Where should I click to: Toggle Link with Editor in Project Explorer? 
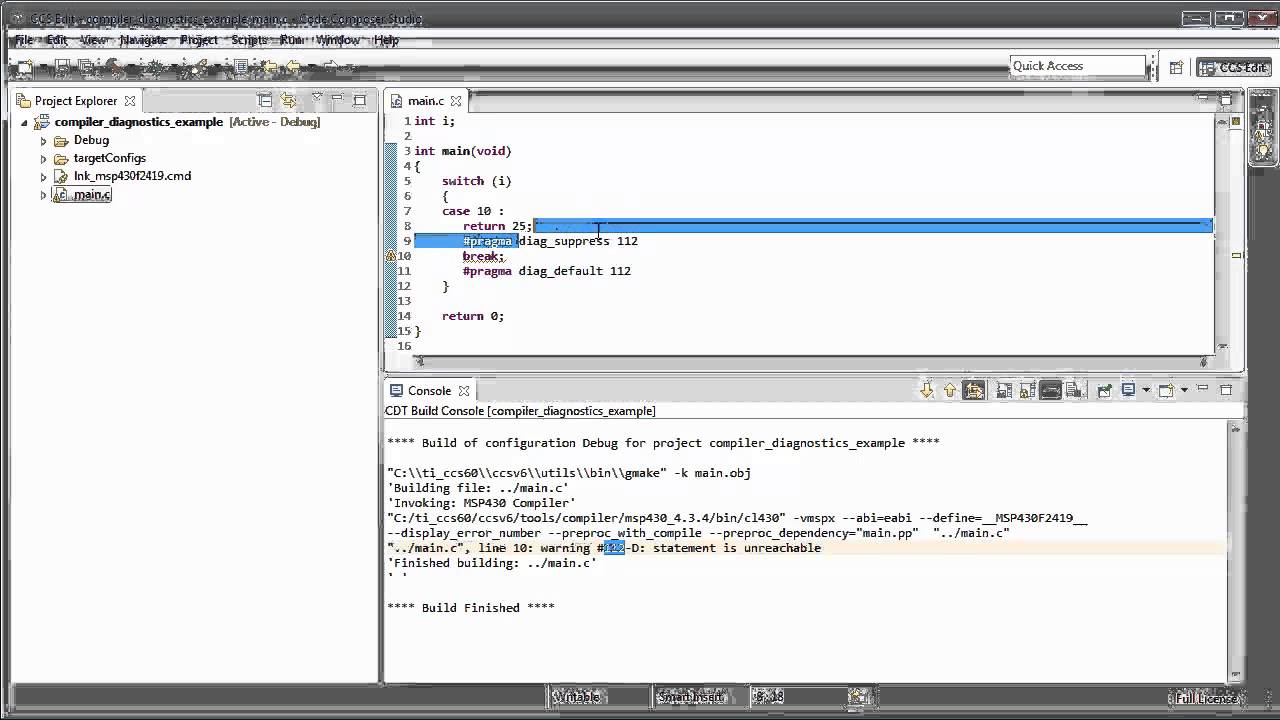coord(289,100)
